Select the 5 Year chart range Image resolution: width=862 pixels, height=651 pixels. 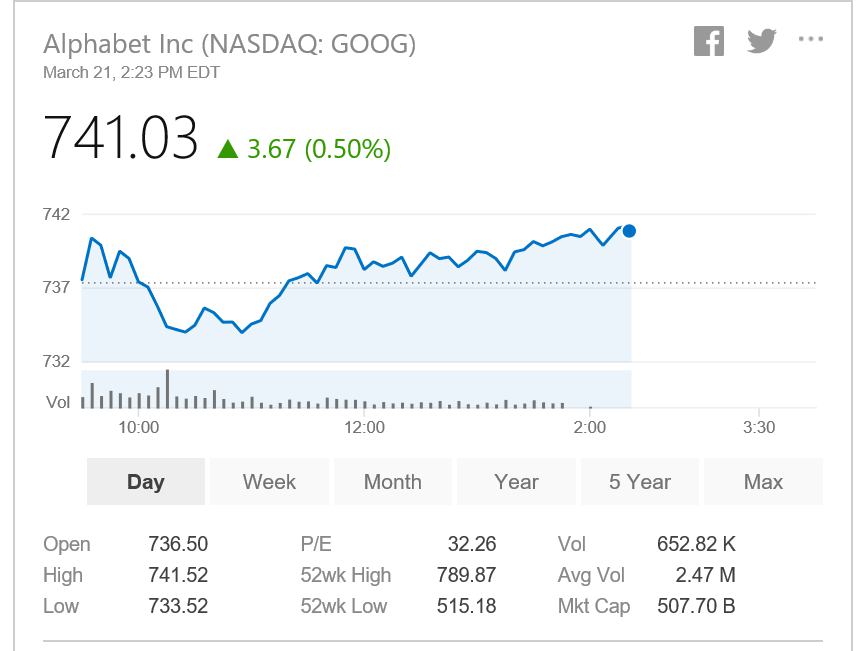(640, 482)
